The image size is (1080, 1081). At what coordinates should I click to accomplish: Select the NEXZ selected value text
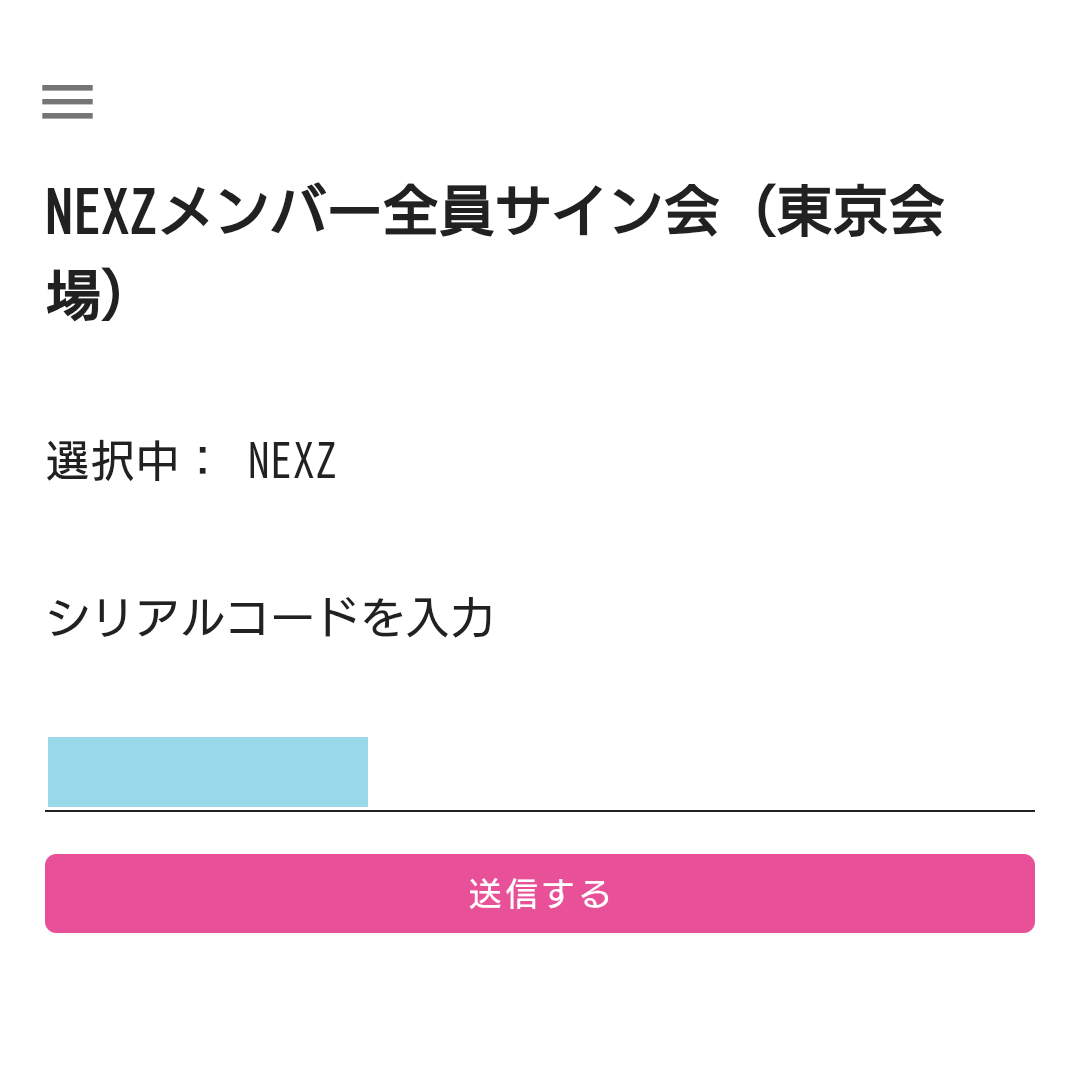pos(292,461)
